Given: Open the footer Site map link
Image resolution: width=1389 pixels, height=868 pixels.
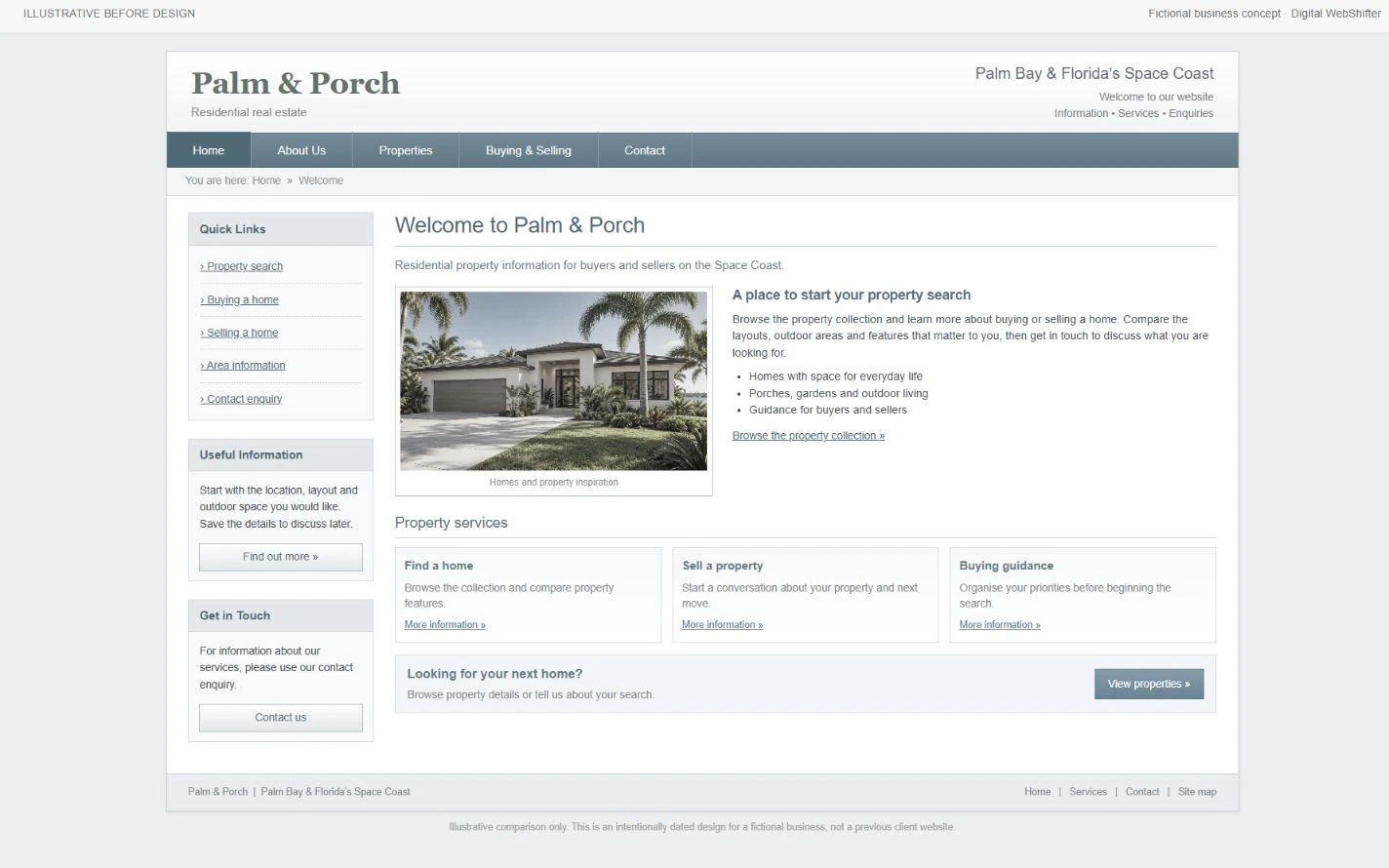Looking at the screenshot, I should click(x=1197, y=792).
